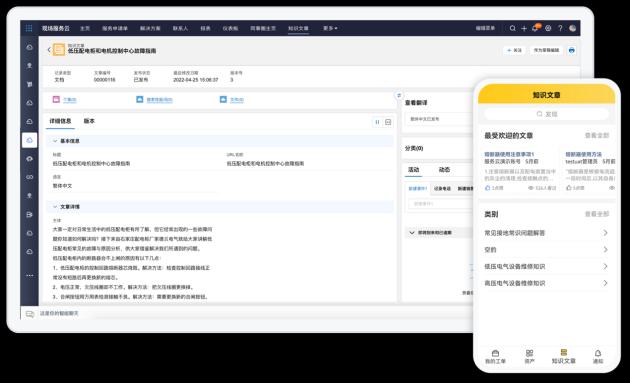630x383 pixels.
Task: Switch to the 版本 tab
Action: [89, 121]
